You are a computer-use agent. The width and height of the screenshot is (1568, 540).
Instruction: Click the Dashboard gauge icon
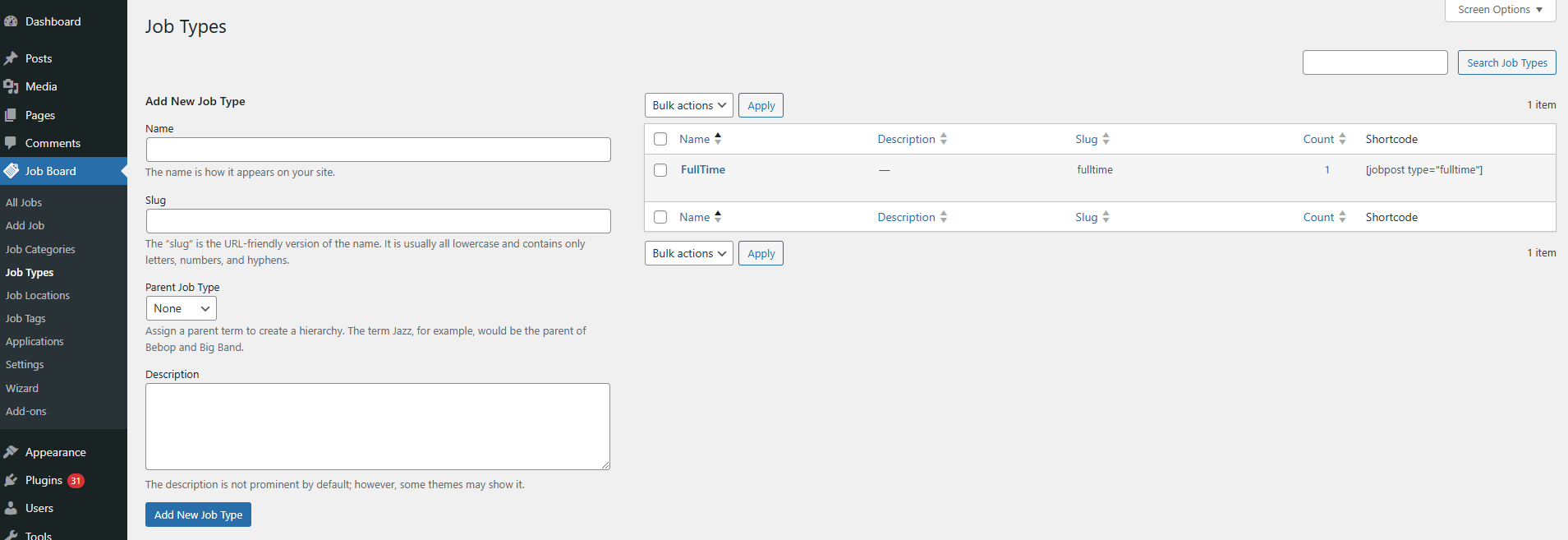coord(11,21)
